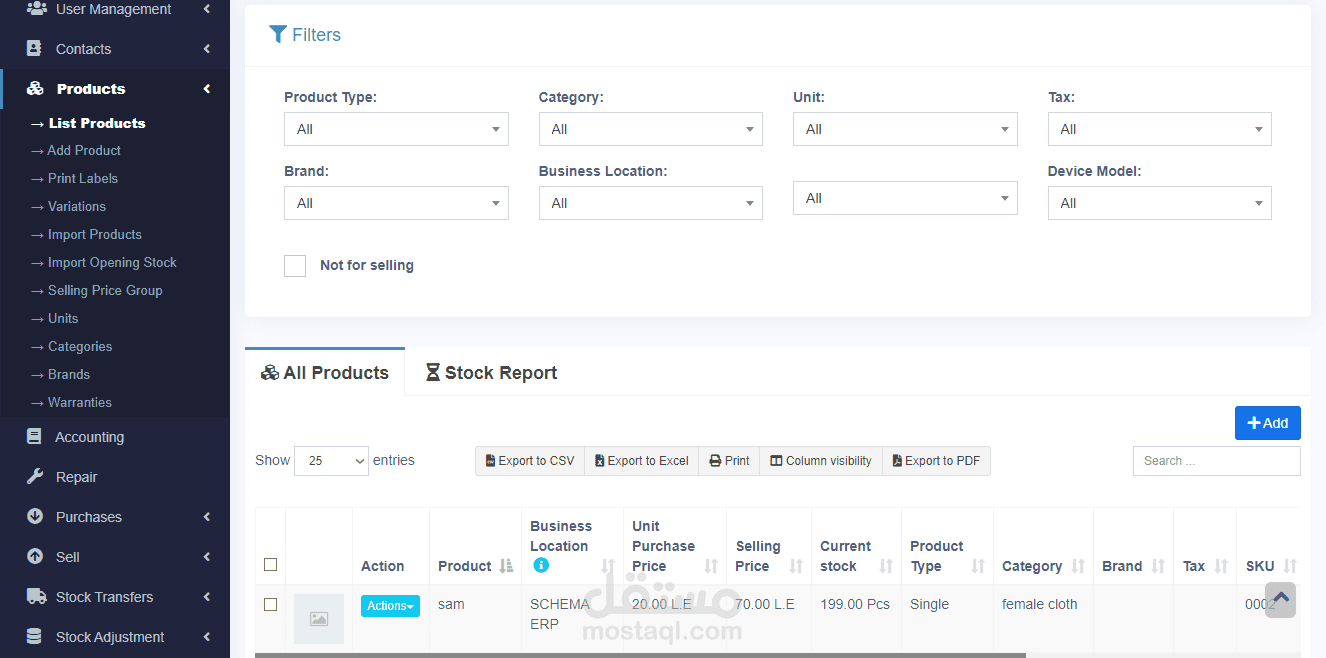Screen dimensions: 1326x658
Task: Tick the select-all checkbox in table header
Action: (270, 565)
